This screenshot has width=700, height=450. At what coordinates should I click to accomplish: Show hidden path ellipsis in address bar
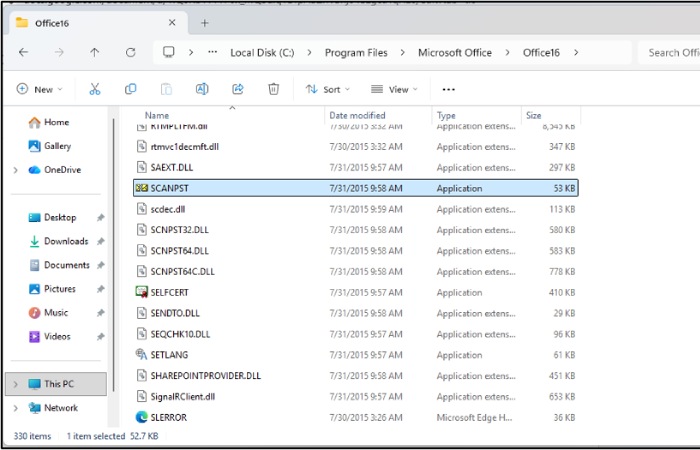212,52
